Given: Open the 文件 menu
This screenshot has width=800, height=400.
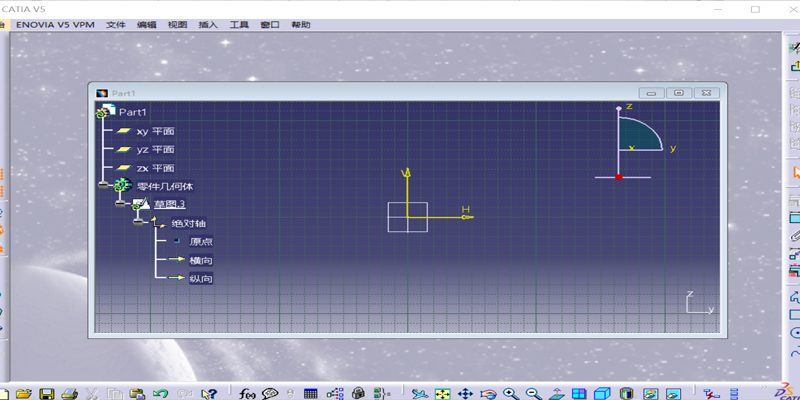Looking at the screenshot, I should pyautogui.click(x=116, y=24).
